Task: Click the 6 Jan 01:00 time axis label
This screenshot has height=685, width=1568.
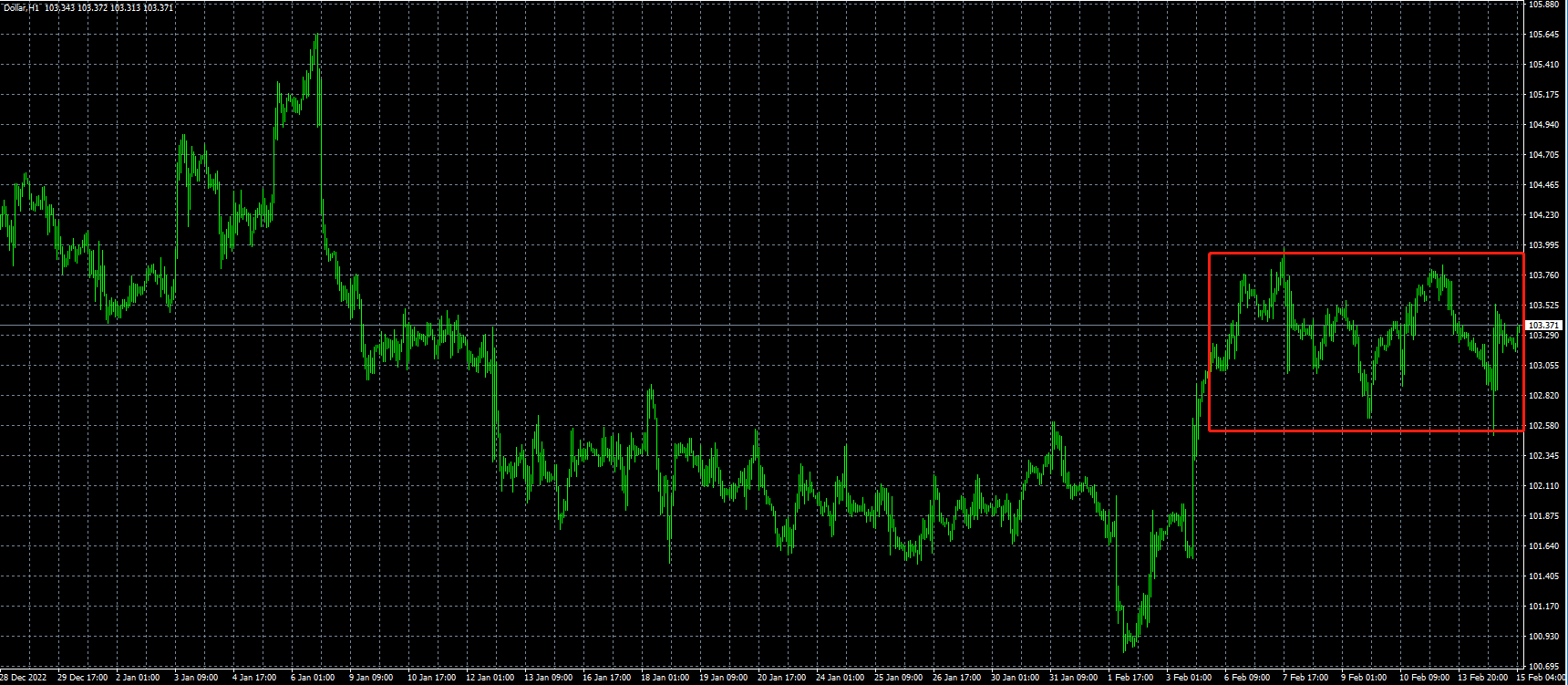Action: [313, 678]
